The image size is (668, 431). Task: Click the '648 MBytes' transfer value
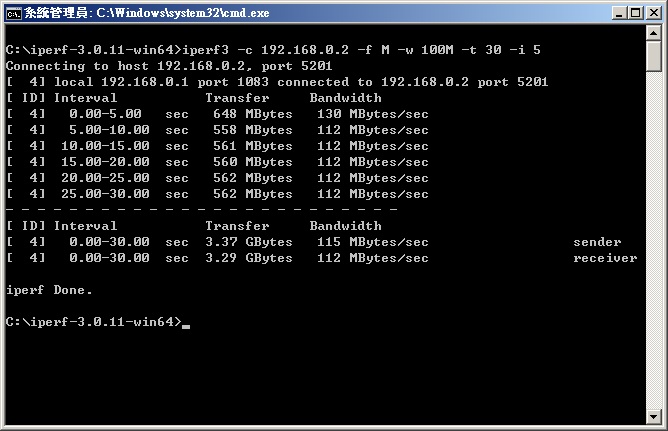click(x=253, y=114)
